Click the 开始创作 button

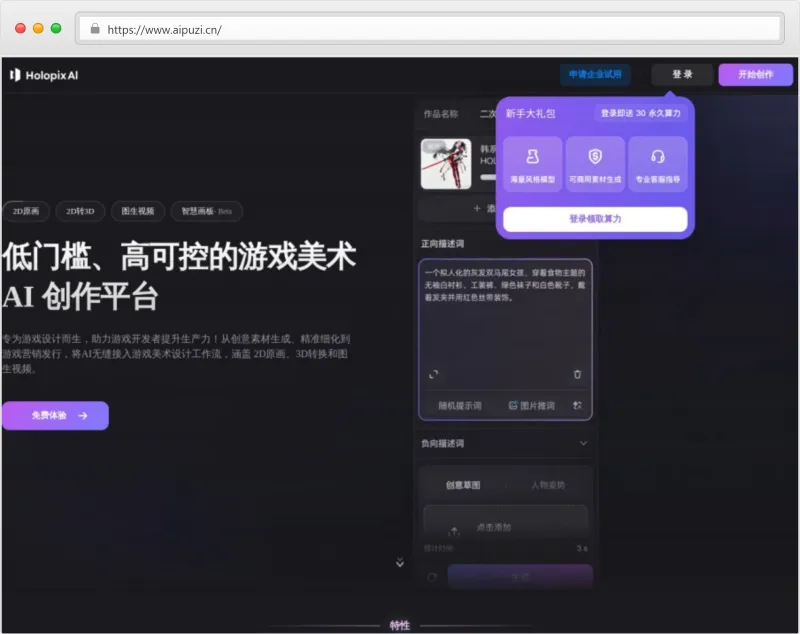pos(755,75)
